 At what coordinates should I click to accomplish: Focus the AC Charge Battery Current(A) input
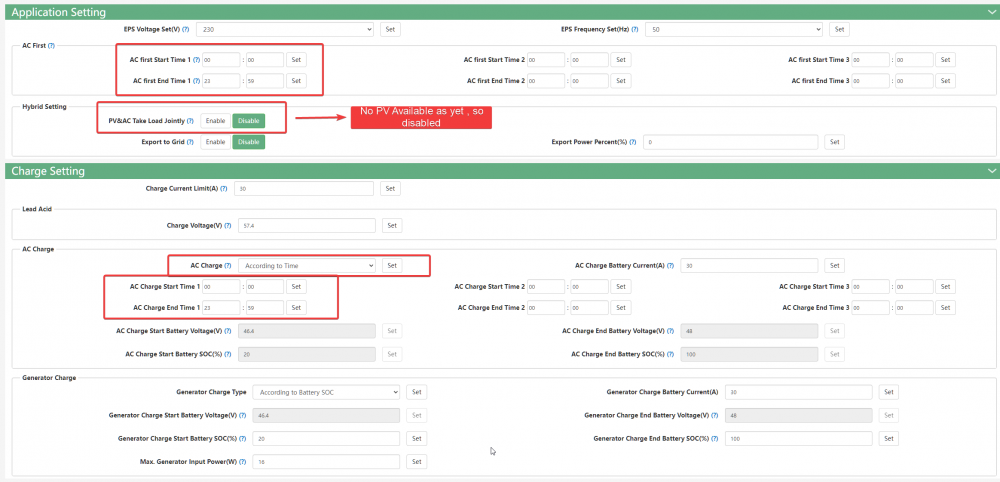pos(749,265)
